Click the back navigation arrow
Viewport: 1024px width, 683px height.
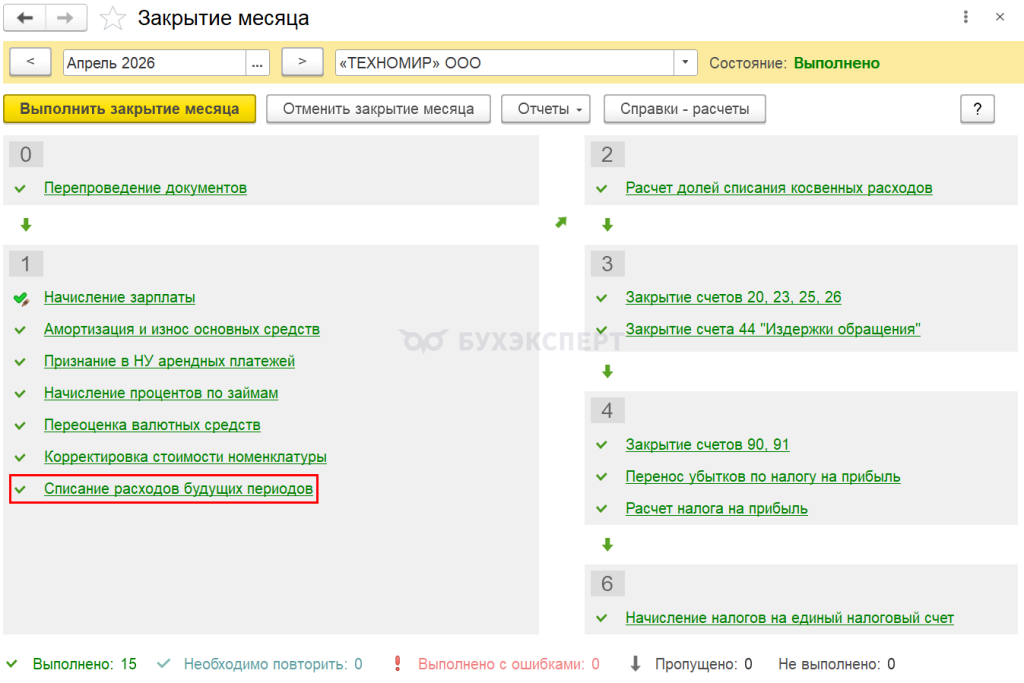coord(27,18)
